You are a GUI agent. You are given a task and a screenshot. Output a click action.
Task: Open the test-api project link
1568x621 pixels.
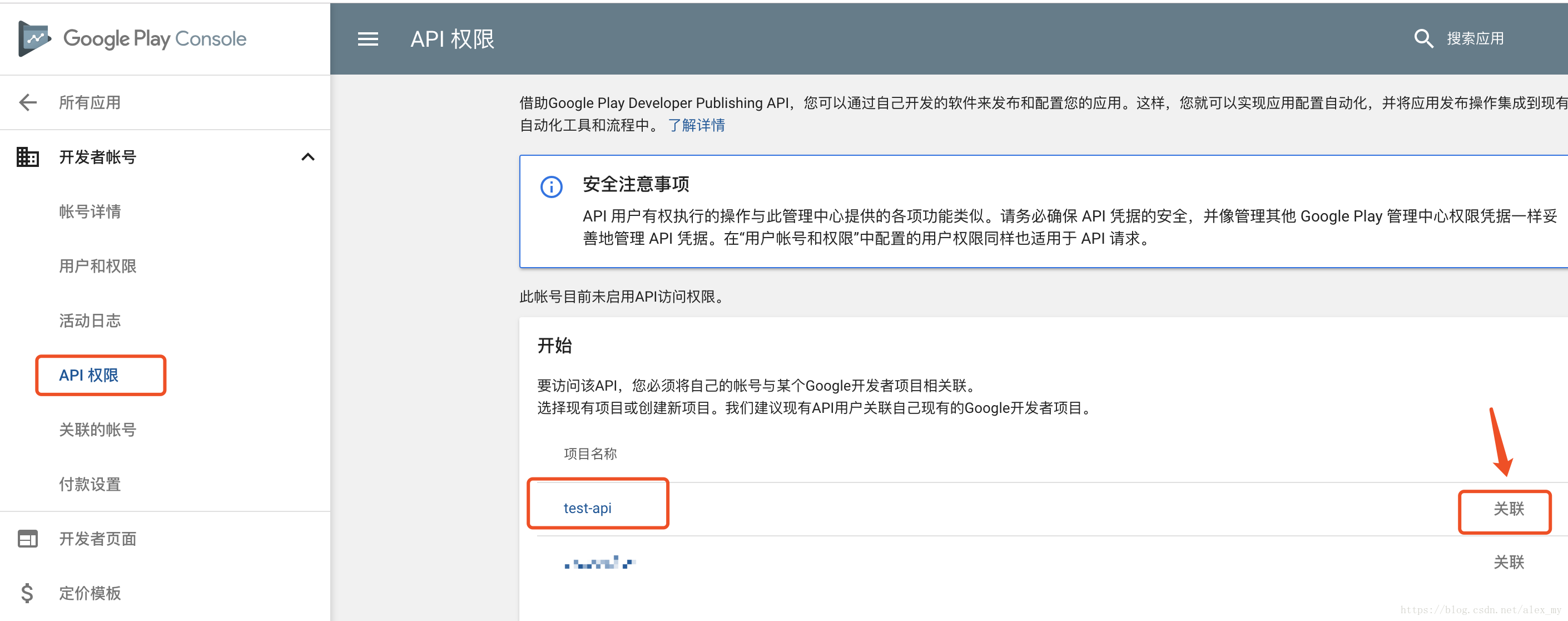click(x=587, y=507)
